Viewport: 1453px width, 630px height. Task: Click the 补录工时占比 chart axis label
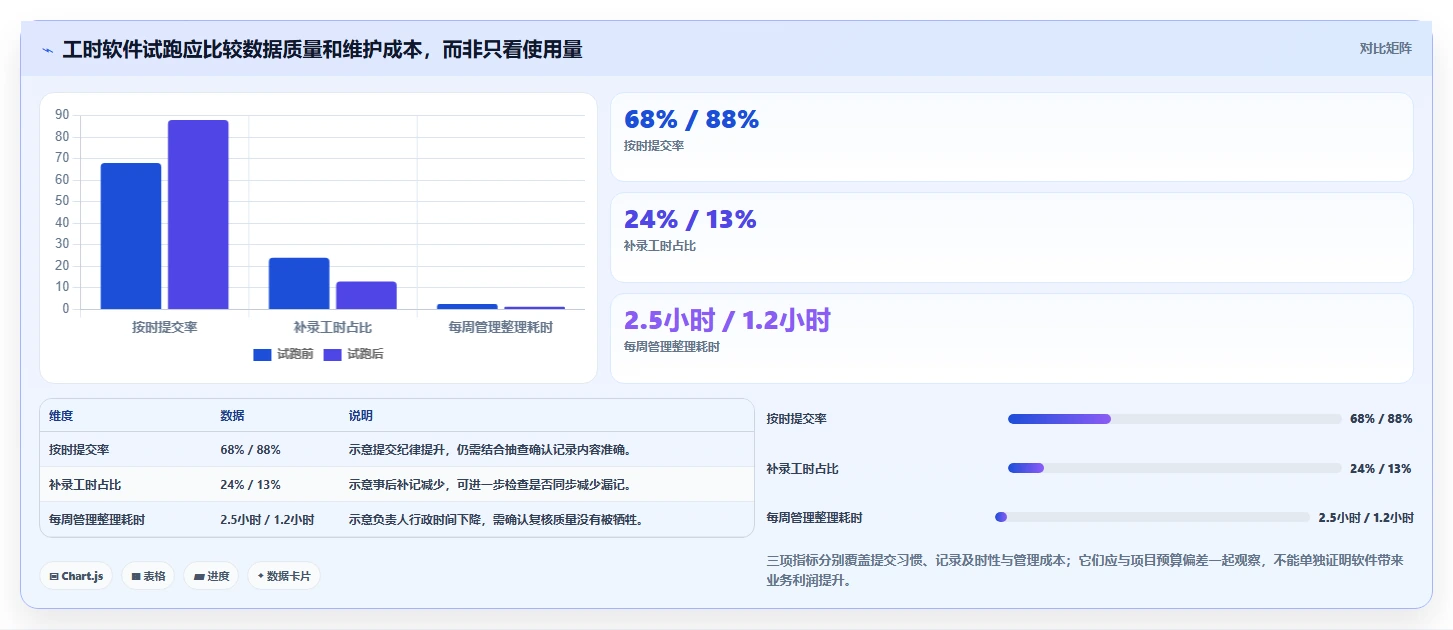click(x=333, y=327)
